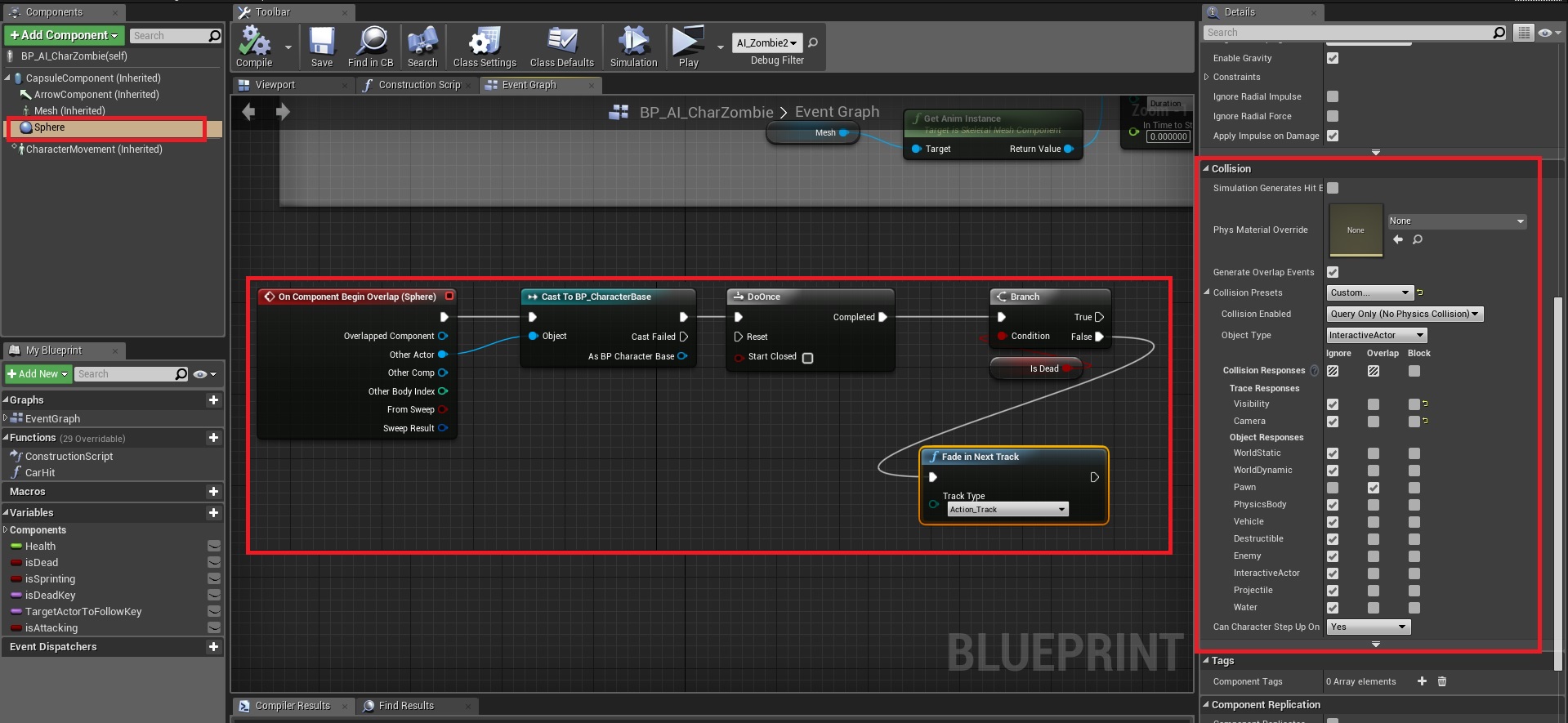The image size is (1568, 723).
Task: Disable Generate Overlap Events checkbox
Action: 1333,272
